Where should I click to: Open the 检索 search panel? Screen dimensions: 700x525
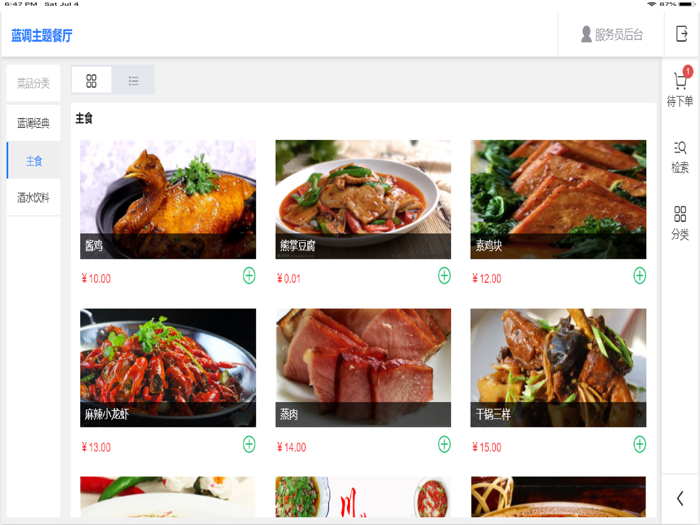coord(680,157)
